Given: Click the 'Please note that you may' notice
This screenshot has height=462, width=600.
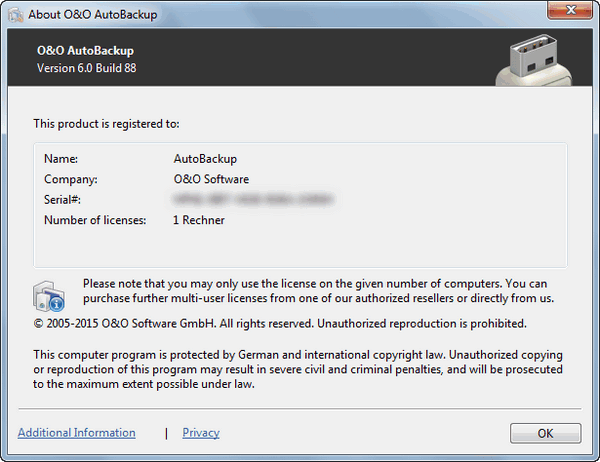Looking at the screenshot, I should [318, 291].
